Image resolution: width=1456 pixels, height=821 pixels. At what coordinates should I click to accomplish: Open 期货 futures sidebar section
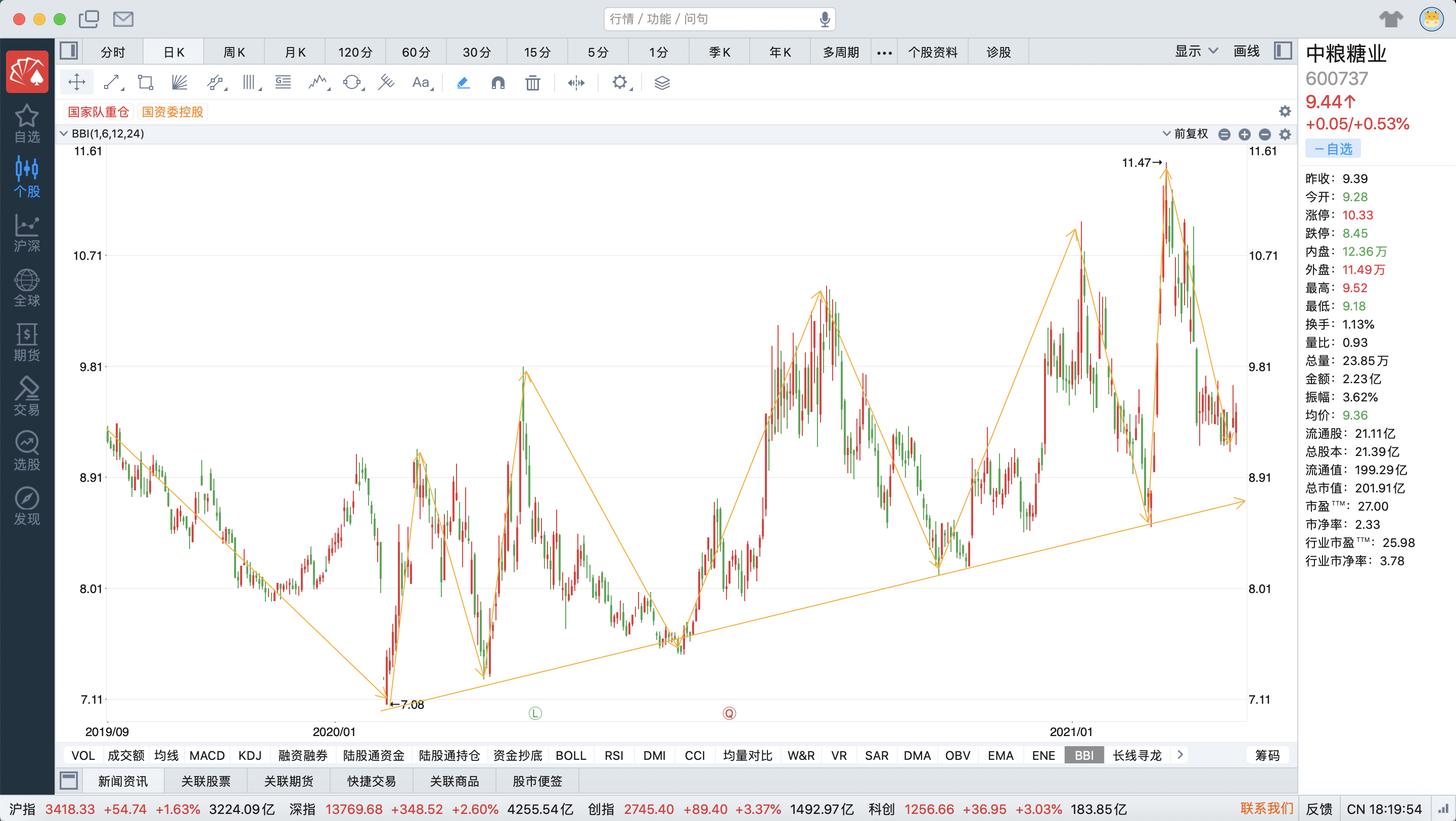(x=27, y=342)
